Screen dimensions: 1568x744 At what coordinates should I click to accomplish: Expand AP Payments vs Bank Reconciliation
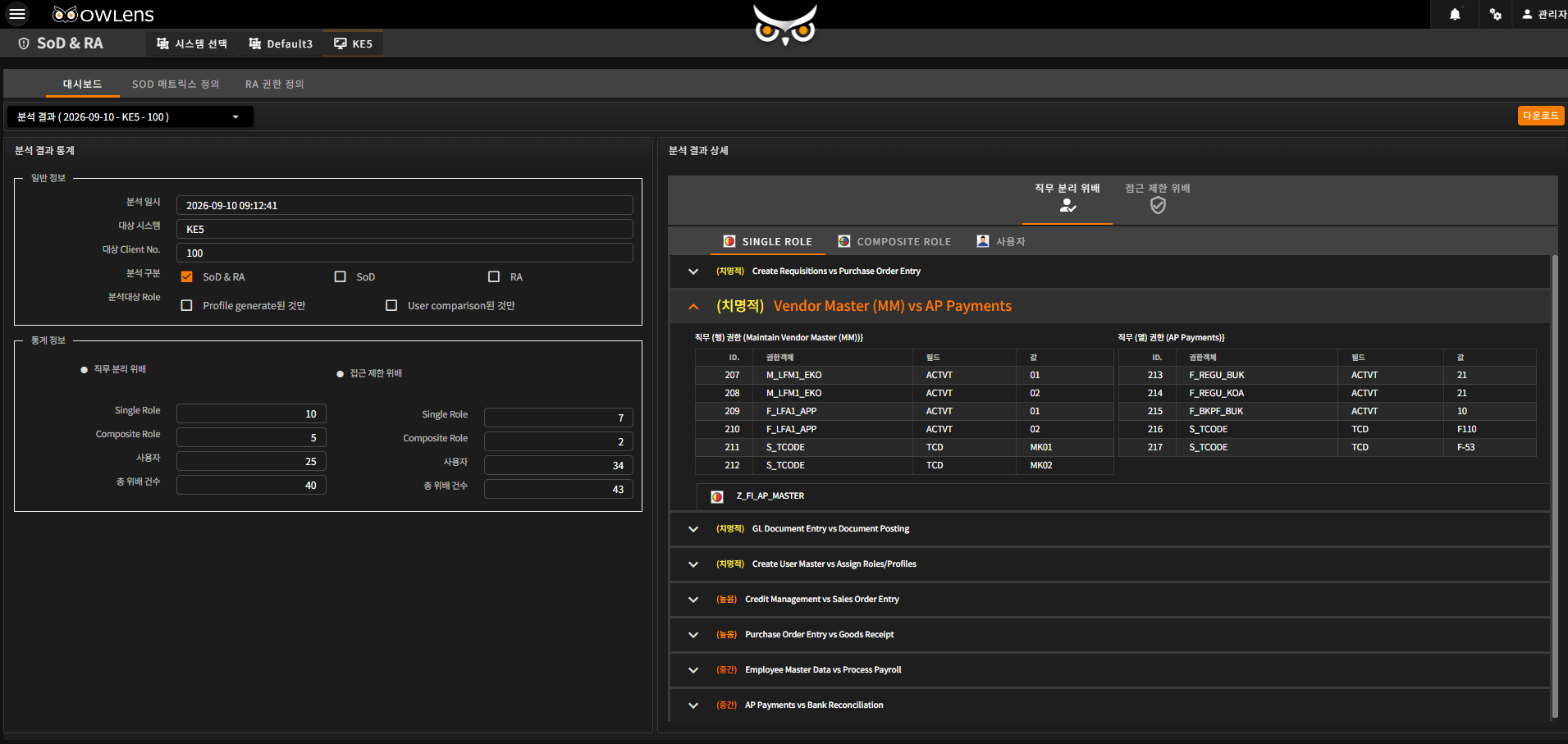point(693,705)
